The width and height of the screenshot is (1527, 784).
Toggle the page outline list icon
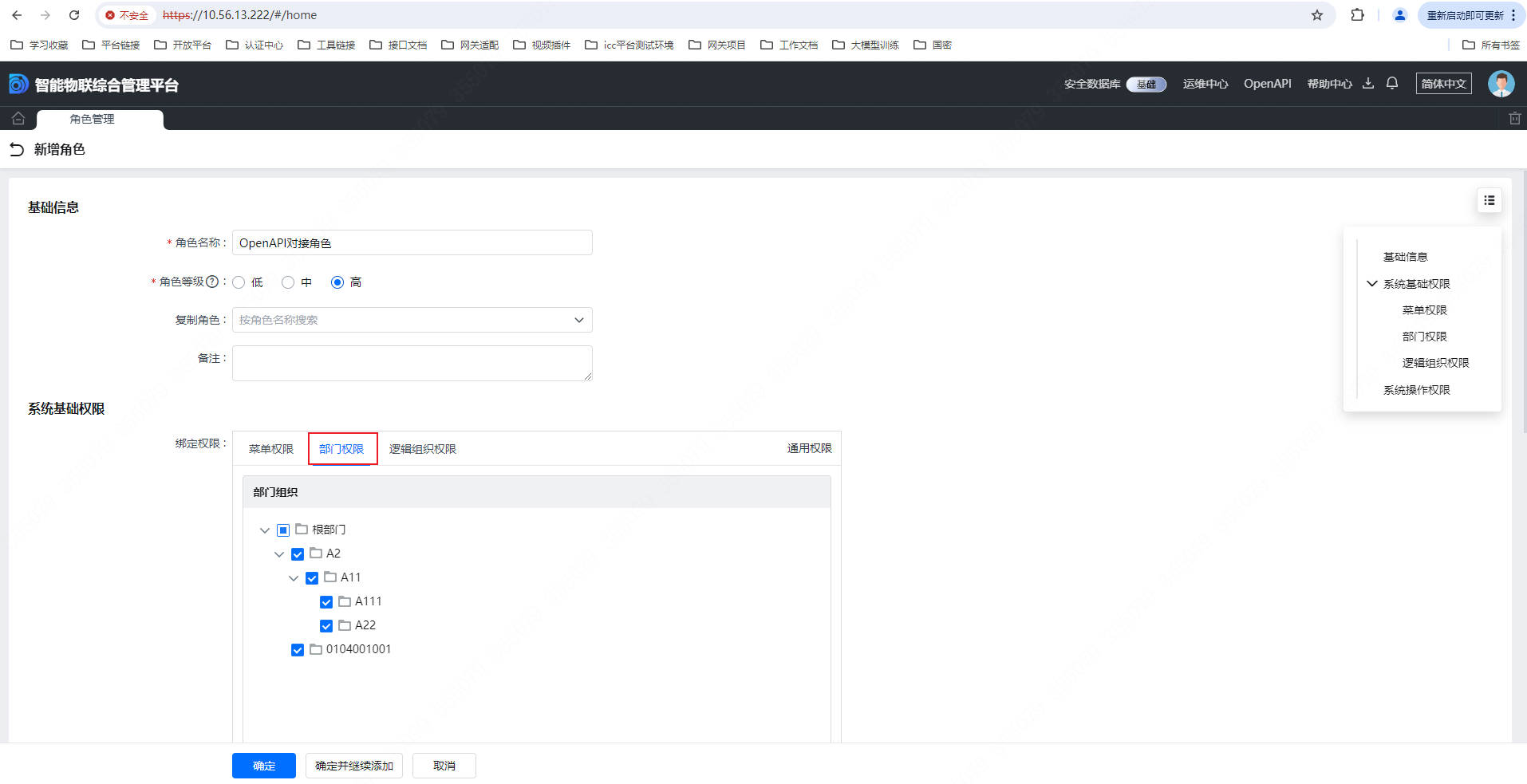click(x=1489, y=201)
